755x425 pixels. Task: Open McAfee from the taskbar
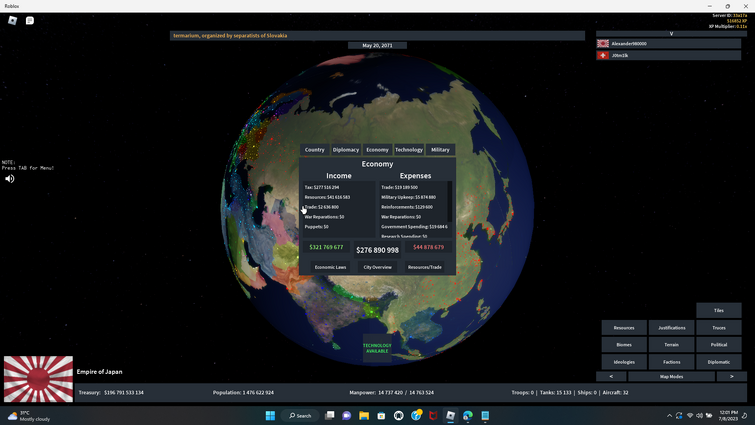[433, 415]
